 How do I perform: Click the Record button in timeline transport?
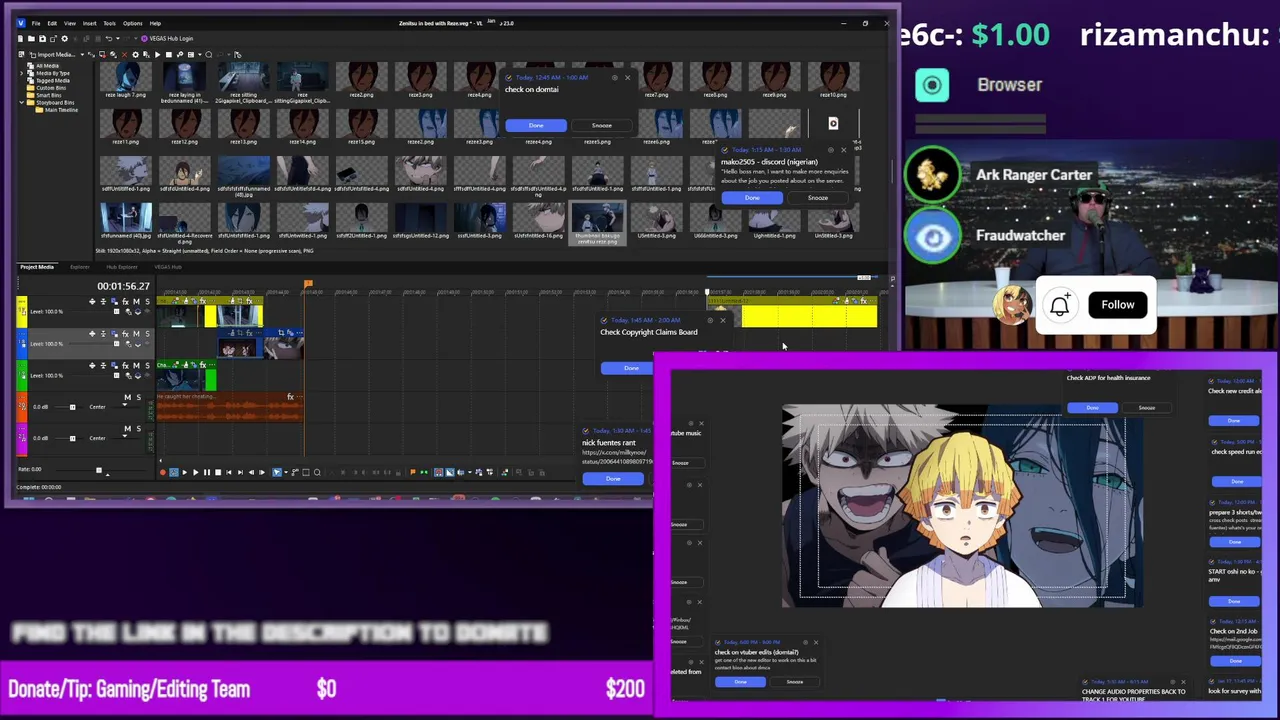coord(163,472)
